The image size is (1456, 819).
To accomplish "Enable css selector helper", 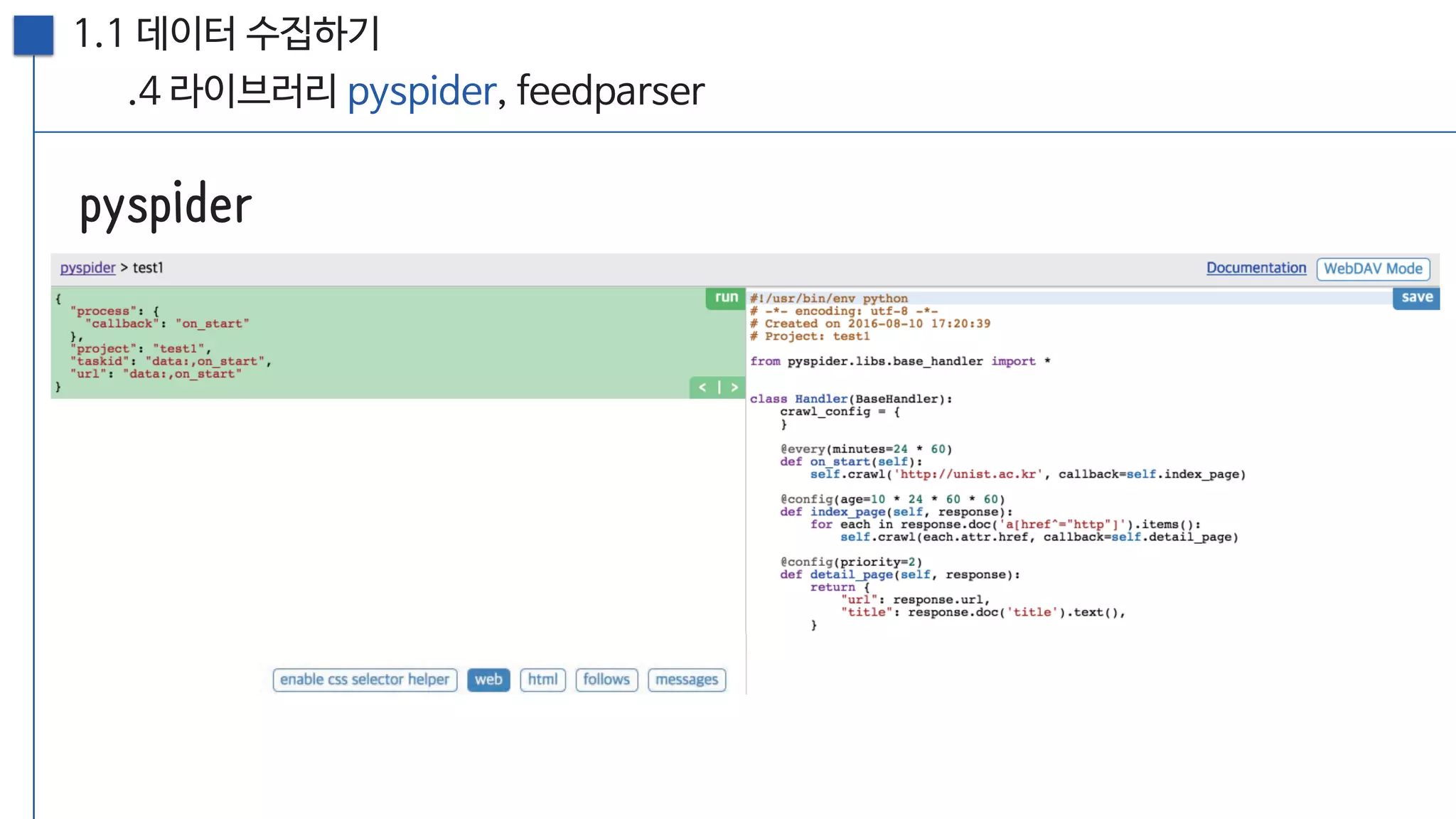I will point(365,680).
